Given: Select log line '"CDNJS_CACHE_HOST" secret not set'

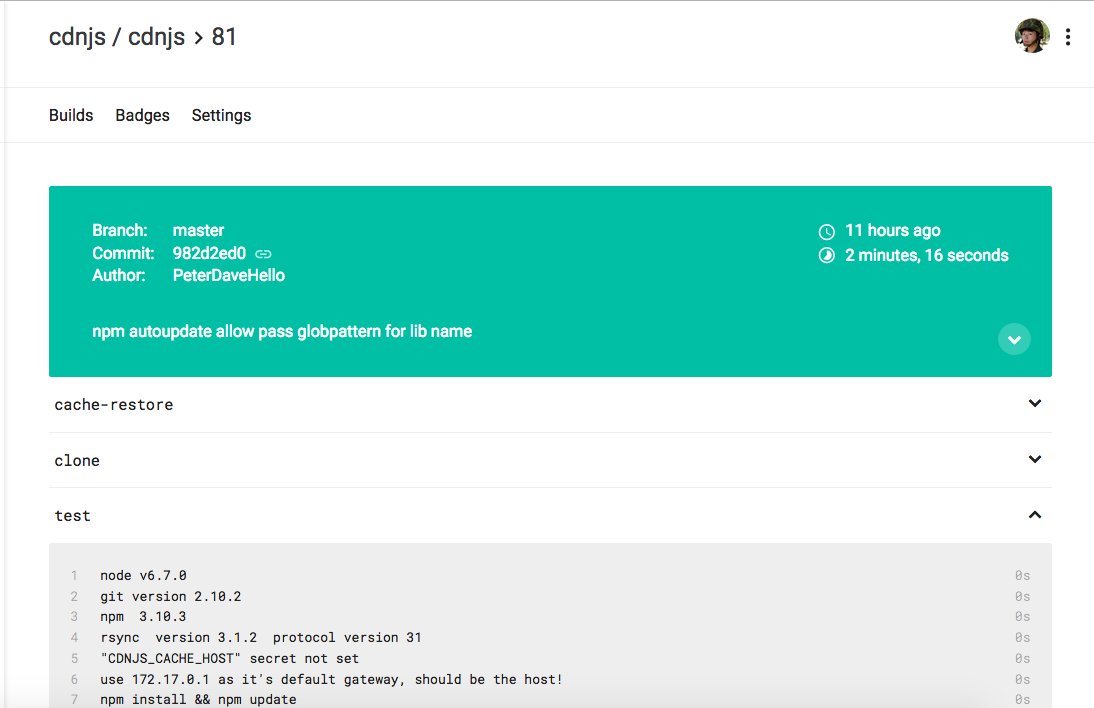Looking at the screenshot, I should click(230, 658).
